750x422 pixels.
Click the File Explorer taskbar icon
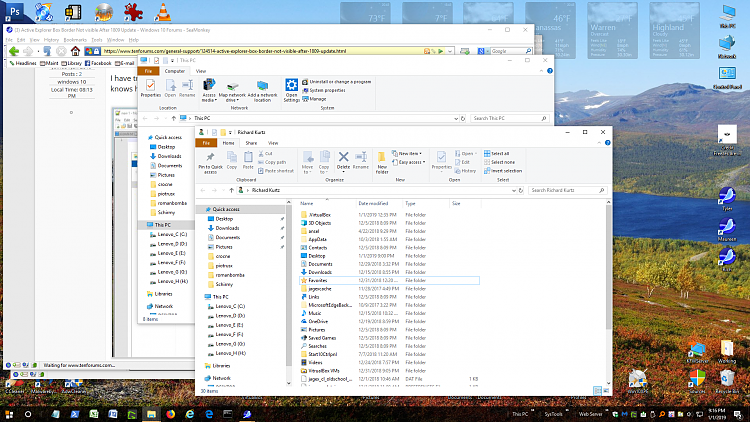(151, 414)
